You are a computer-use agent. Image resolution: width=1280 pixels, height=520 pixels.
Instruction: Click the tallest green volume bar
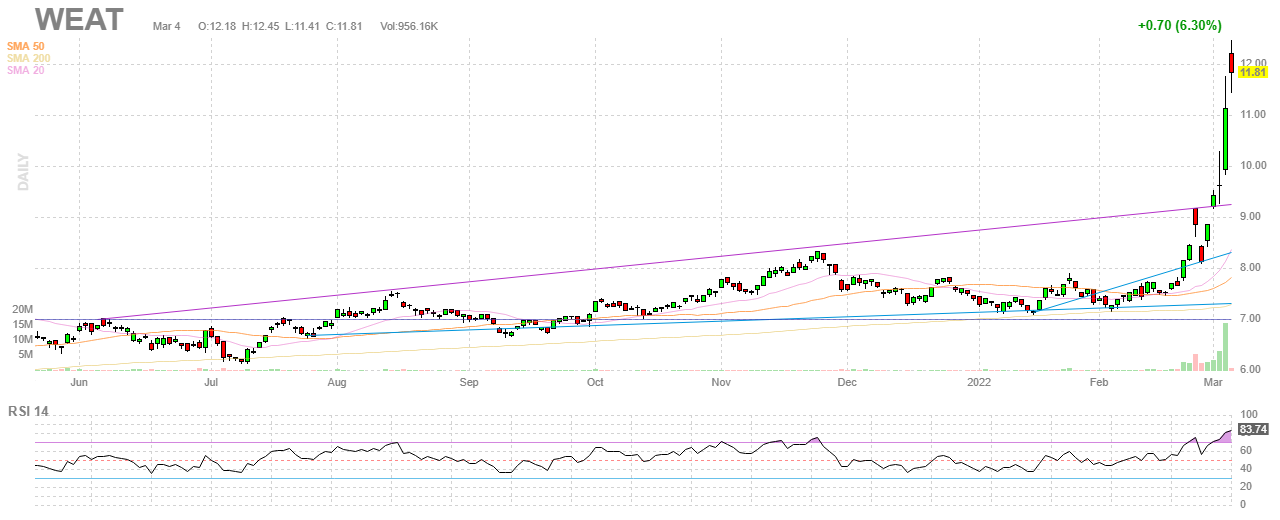point(1225,346)
